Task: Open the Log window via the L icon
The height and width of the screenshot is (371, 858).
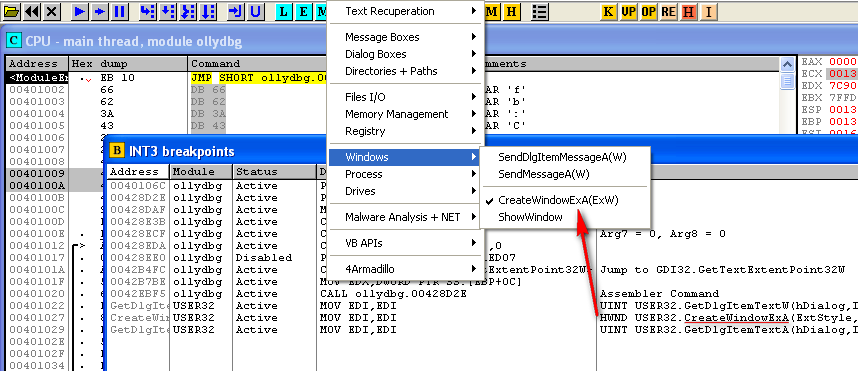Action: (283, 11)
